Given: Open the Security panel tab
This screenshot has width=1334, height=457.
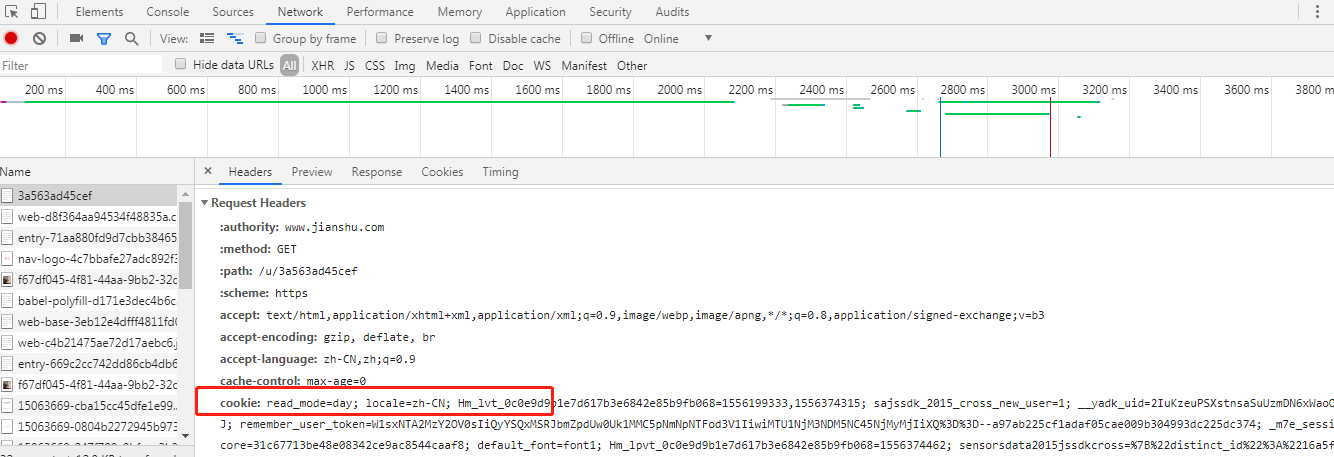Looking at the screenshot, I should pos(610,12).
